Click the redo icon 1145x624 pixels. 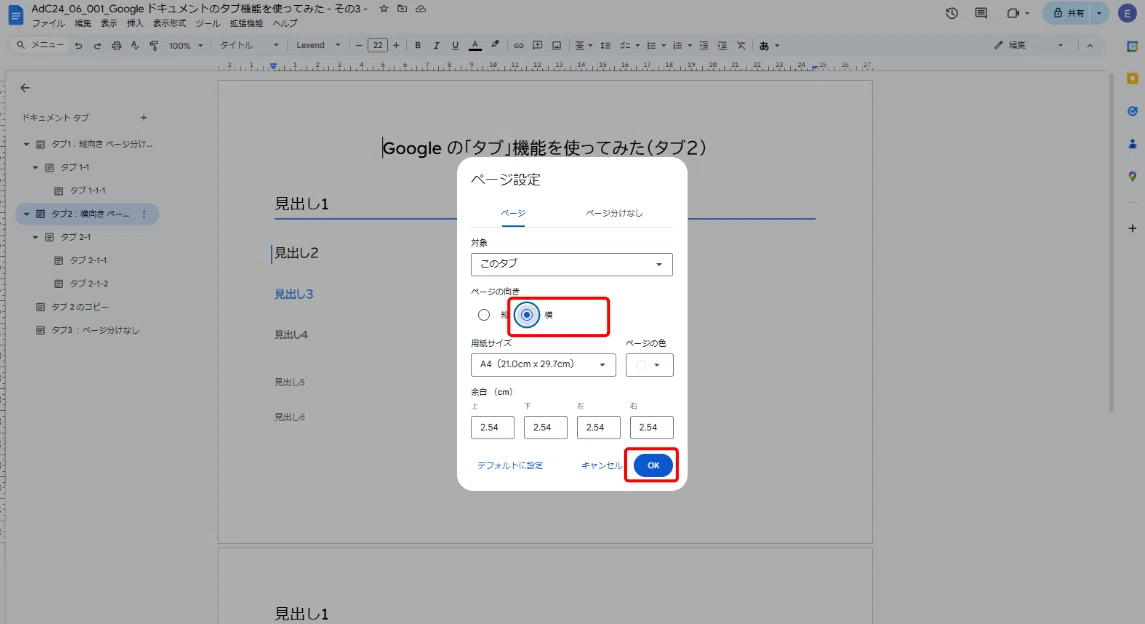pyautogui.click(x=97, y=45)
